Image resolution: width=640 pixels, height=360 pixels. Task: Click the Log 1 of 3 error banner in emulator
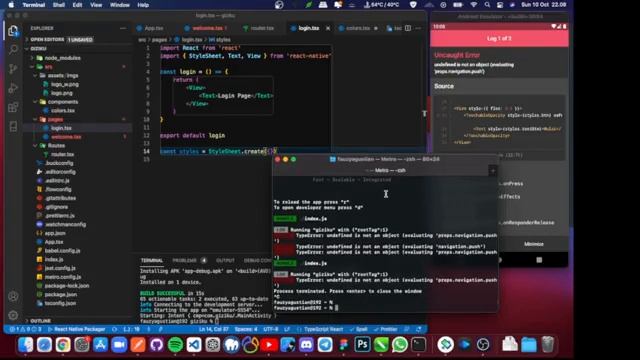click(499, 38)
